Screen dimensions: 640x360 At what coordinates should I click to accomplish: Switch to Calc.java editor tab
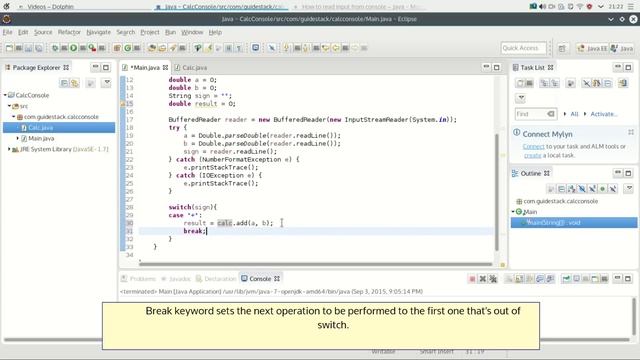(191, 68)
